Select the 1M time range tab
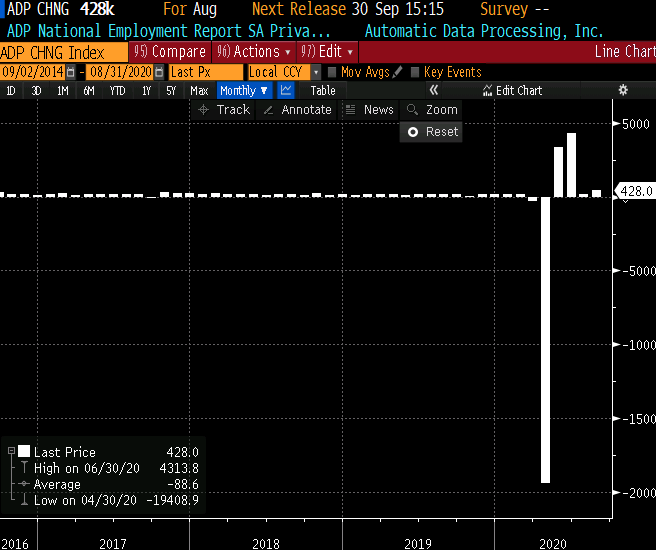Viewport: 656px width, 550px height. coord(63,90)
